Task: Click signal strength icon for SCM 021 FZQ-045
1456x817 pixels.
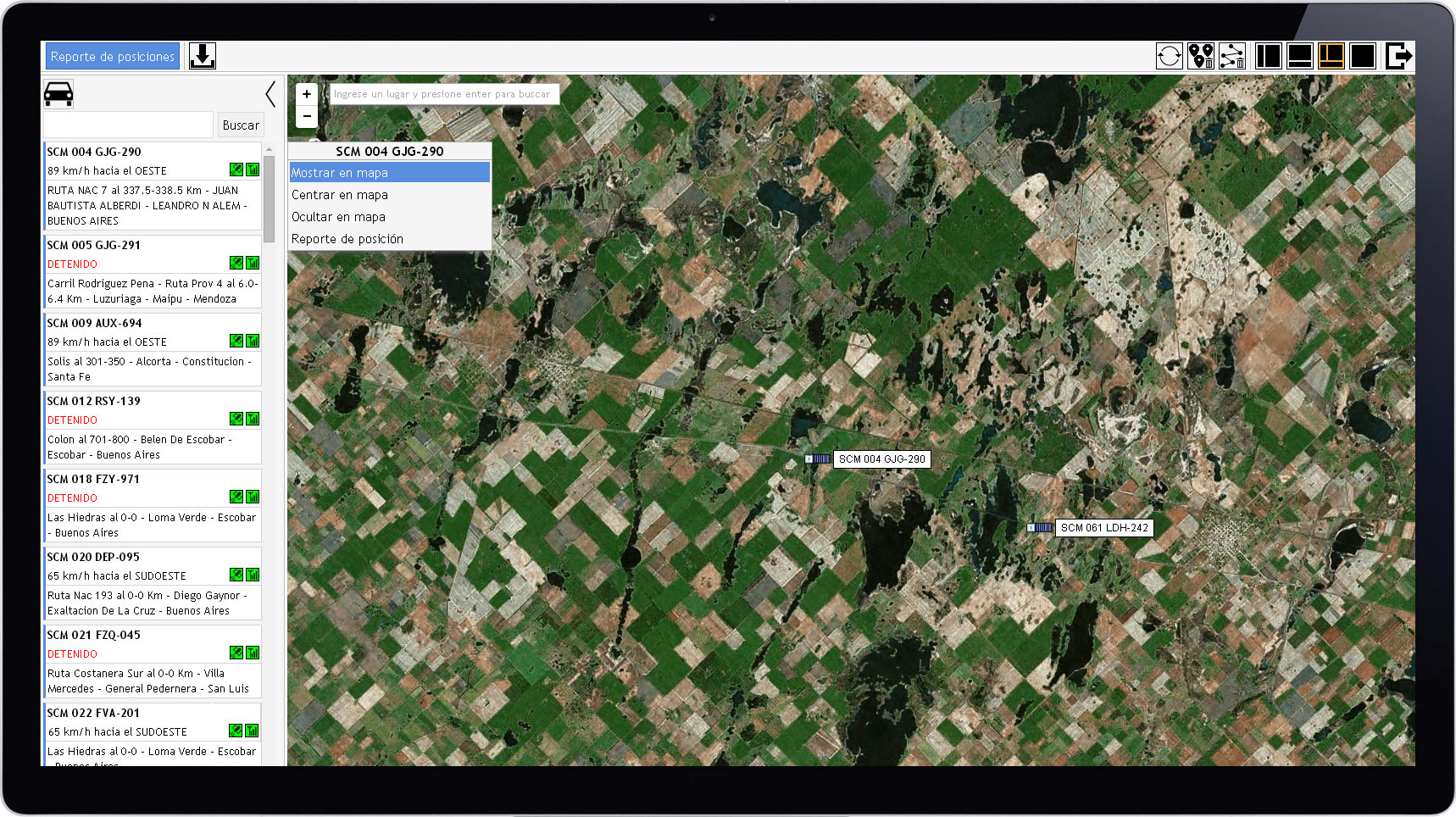Action: pos(253,653)
